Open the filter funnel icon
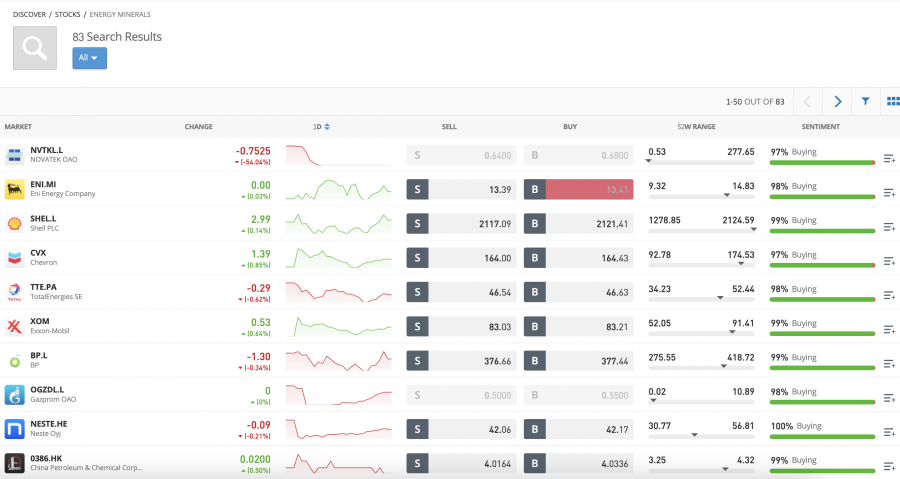This screenshot has height=479, width=900. click(865, 101)
